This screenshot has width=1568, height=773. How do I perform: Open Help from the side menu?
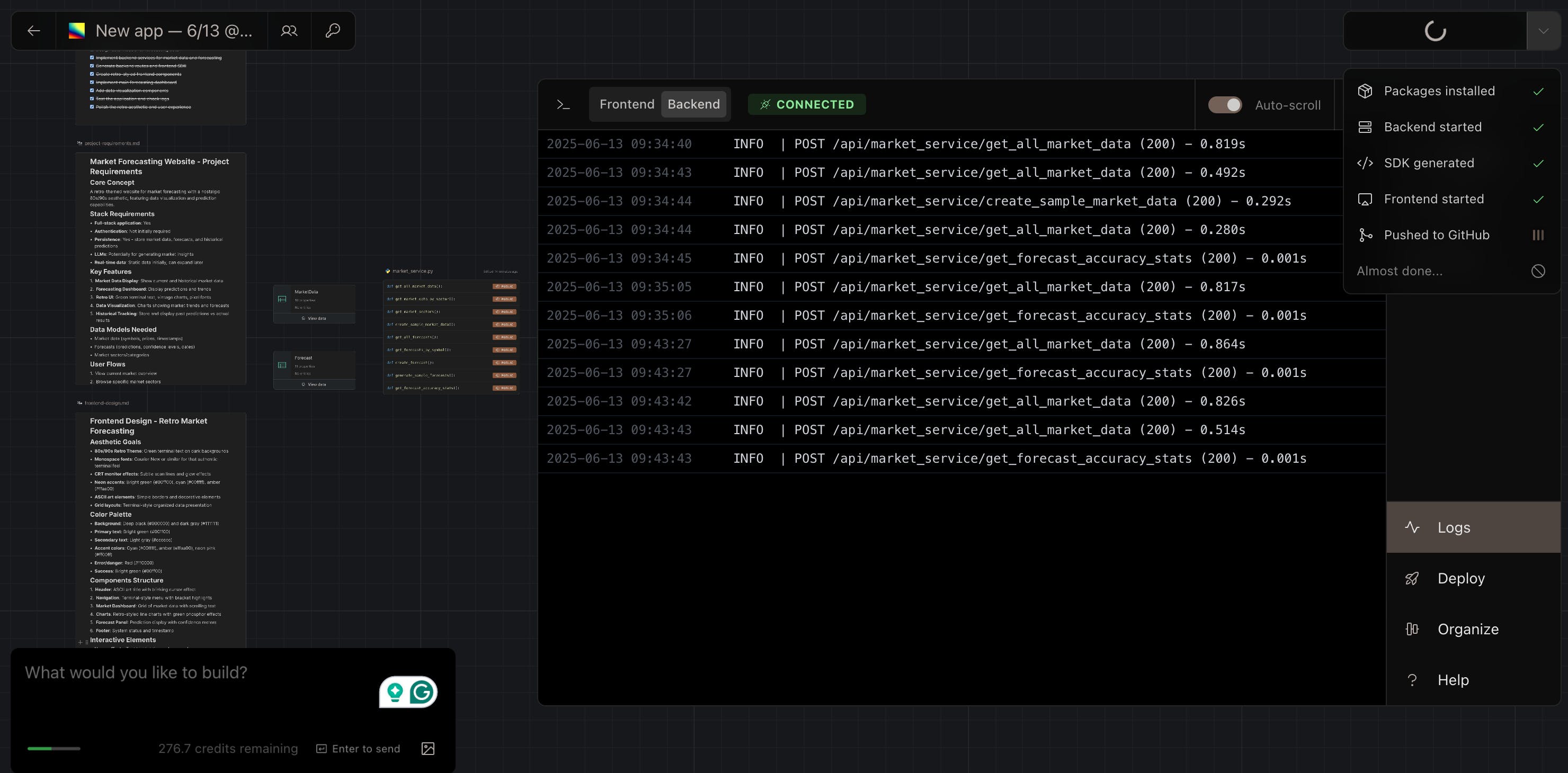tap(1453, 680)
